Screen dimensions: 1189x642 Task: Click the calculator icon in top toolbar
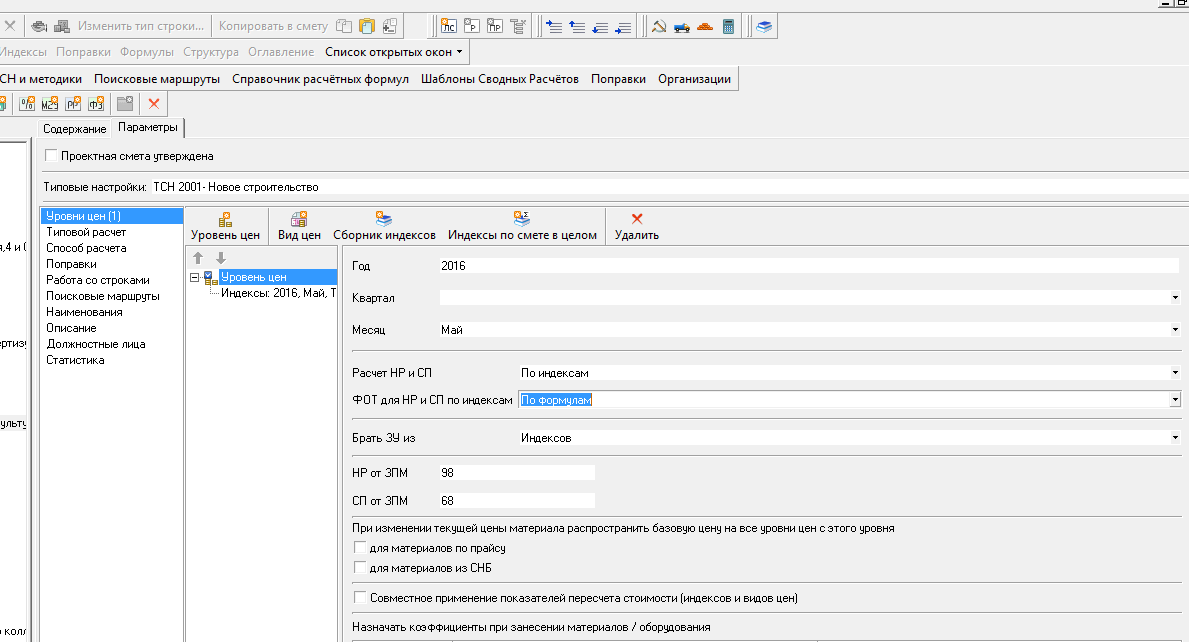729,27
